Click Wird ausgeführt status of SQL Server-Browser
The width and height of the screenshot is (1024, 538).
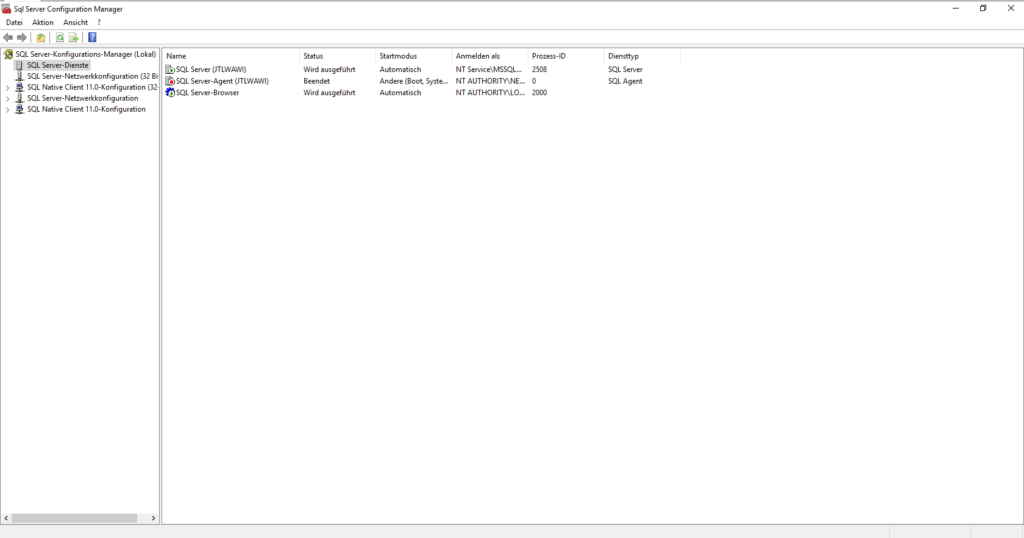(329, 93)
